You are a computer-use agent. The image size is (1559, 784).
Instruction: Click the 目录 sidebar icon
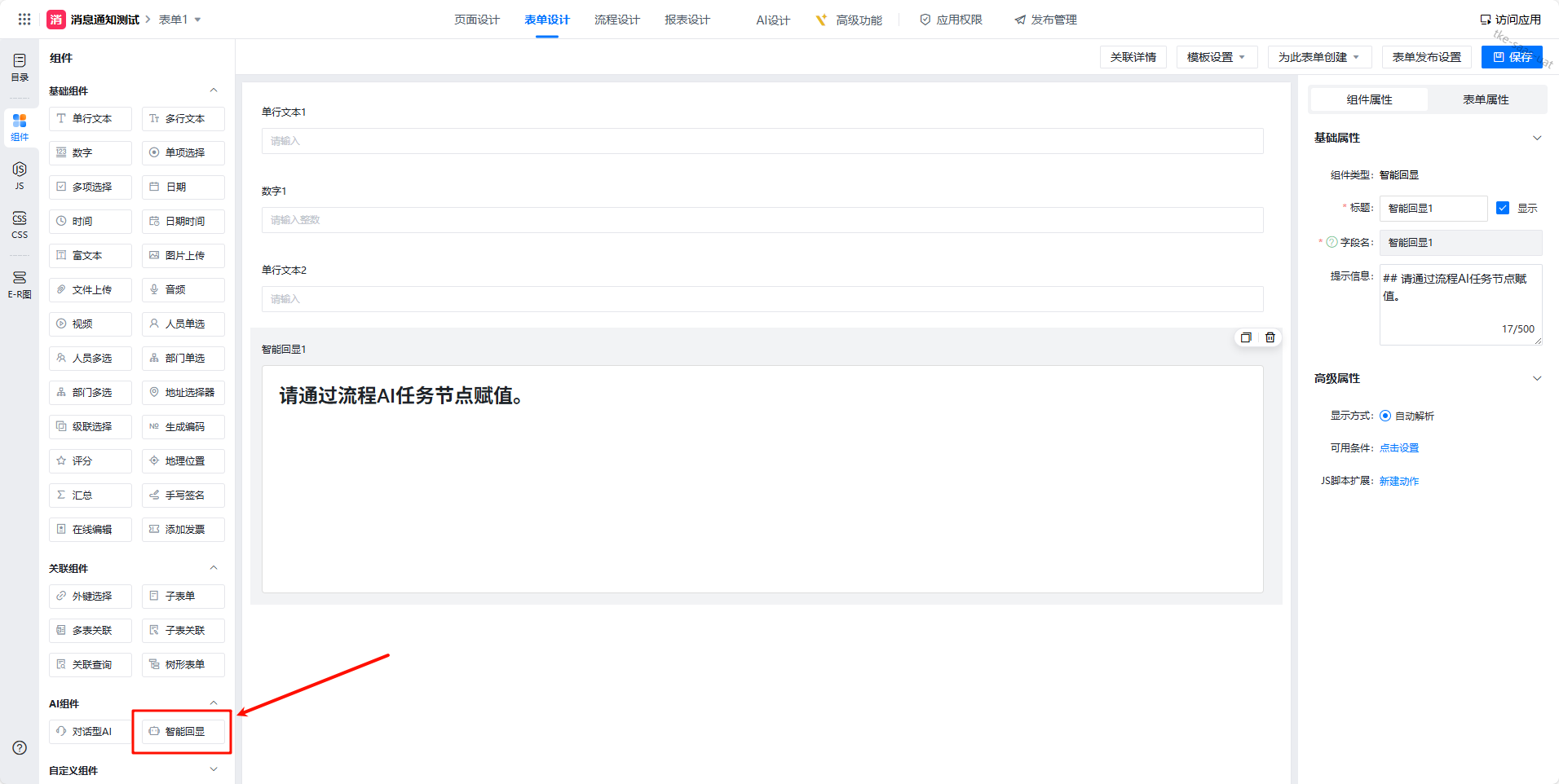(x=20, y=67)
